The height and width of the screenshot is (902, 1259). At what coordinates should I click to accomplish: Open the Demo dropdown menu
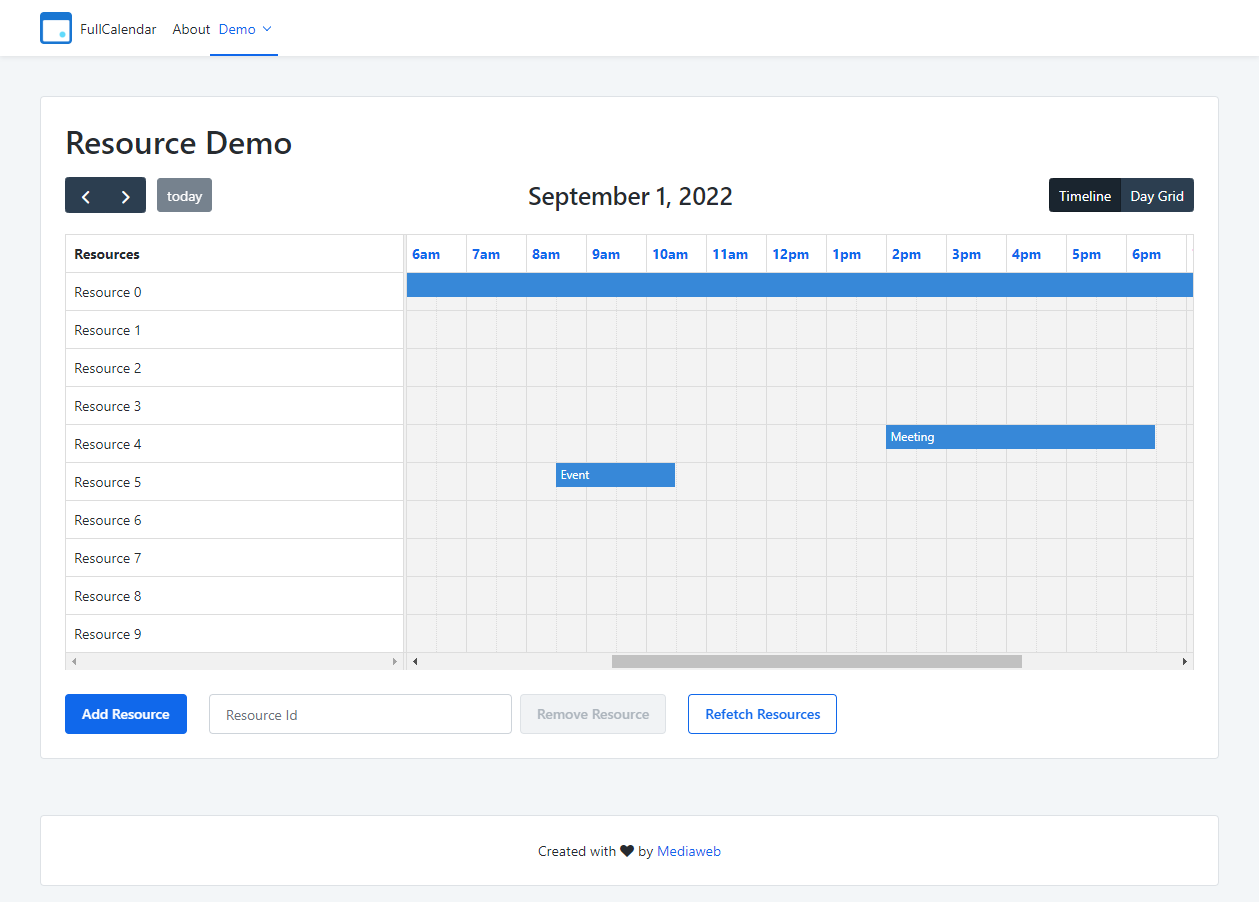pos(244,29)
